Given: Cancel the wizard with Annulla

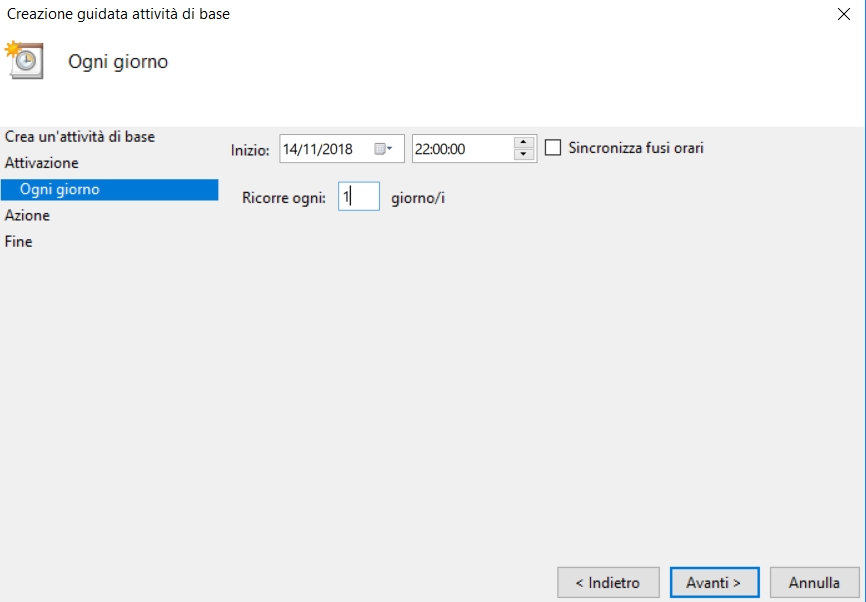Looking at the screenshot, I should pos(814,583).
